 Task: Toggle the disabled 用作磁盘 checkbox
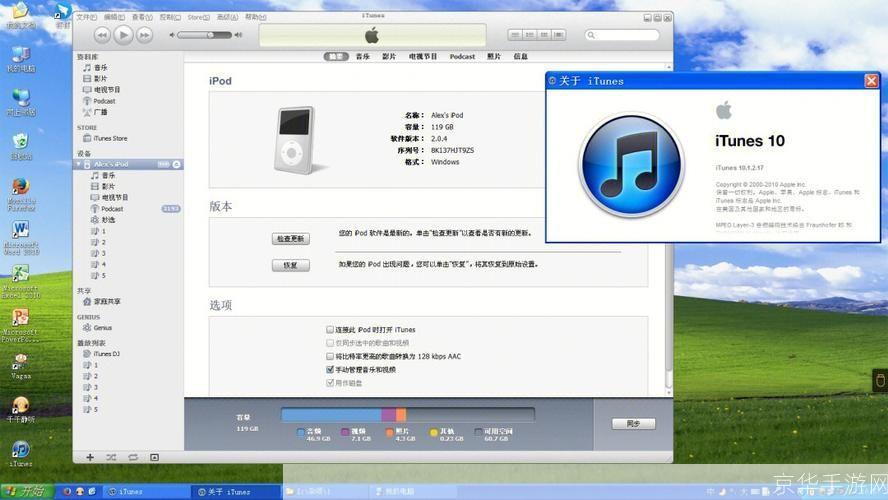[330, 383]
